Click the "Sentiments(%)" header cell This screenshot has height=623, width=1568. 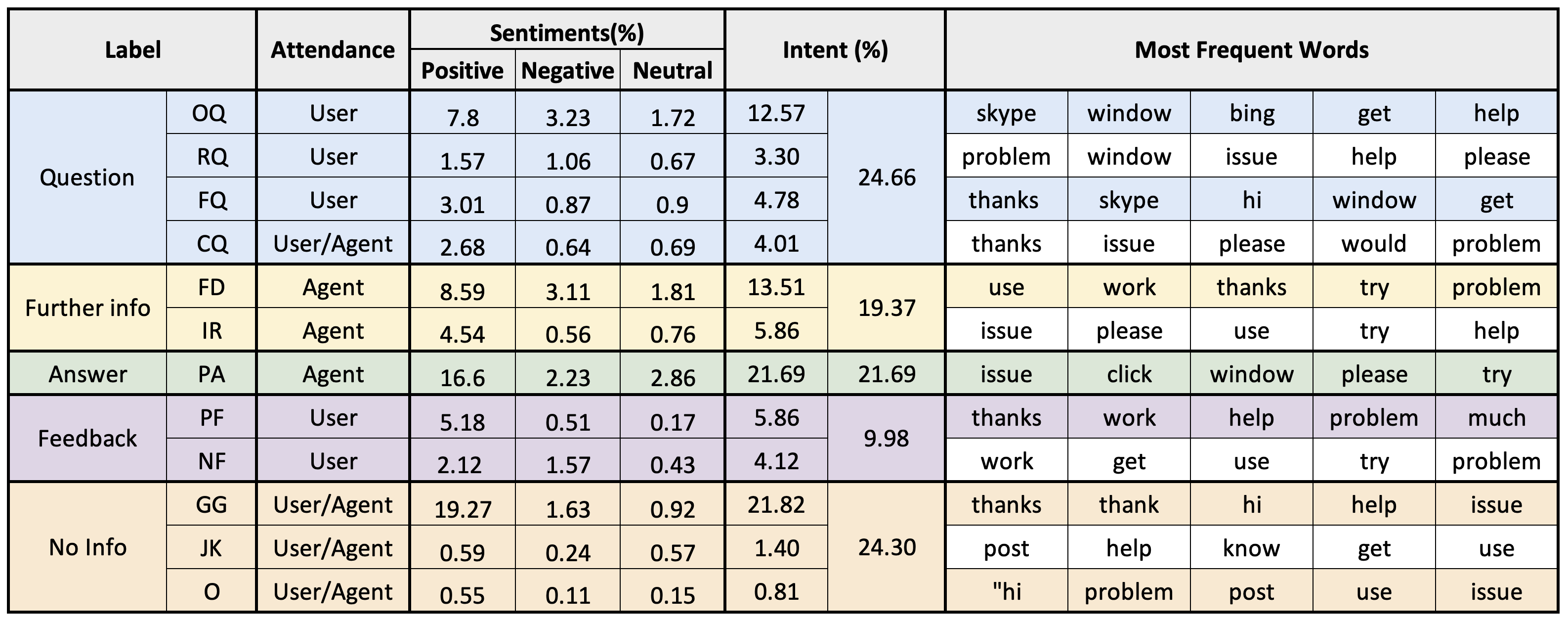pos(567,32)
